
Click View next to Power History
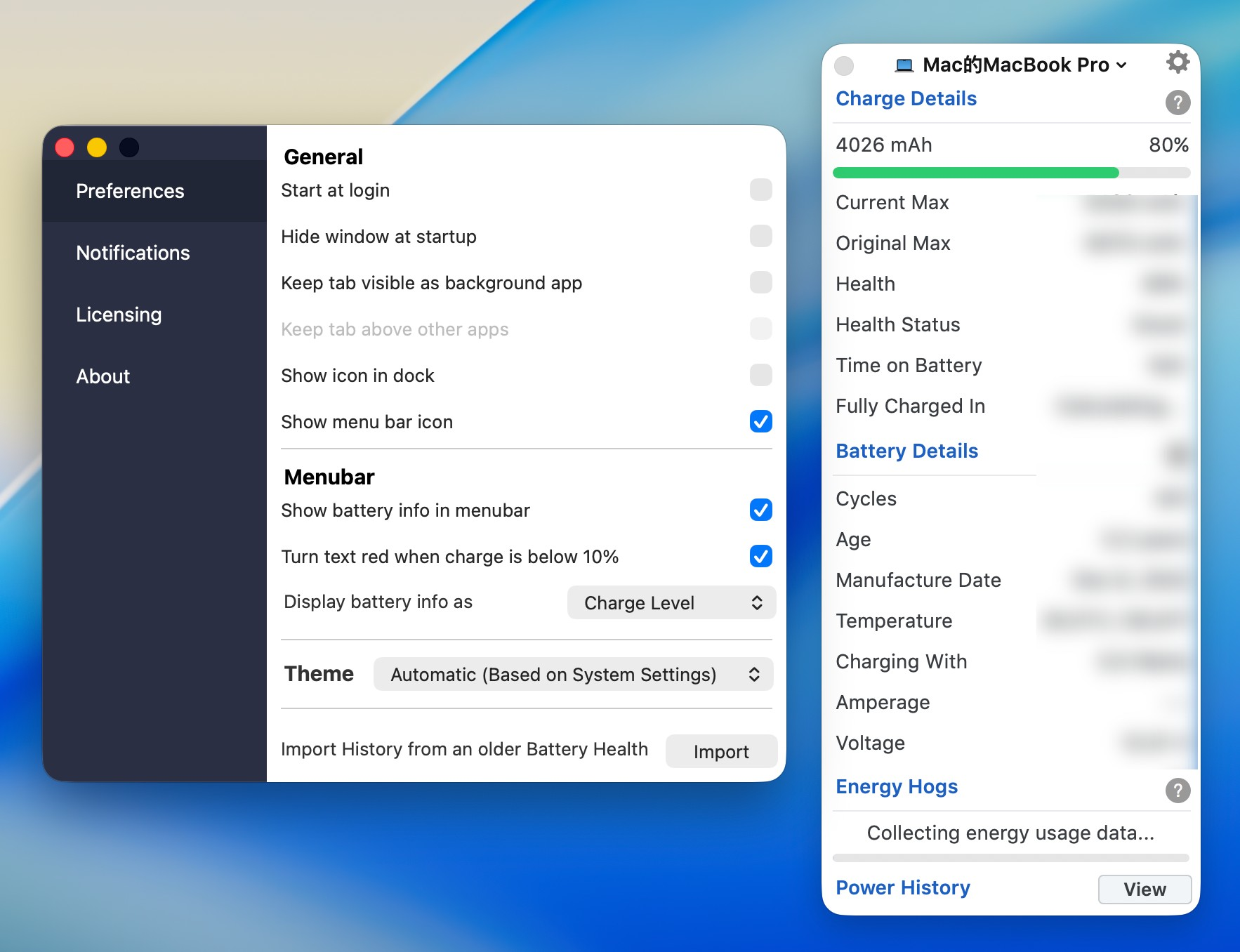click(1145, 889)
